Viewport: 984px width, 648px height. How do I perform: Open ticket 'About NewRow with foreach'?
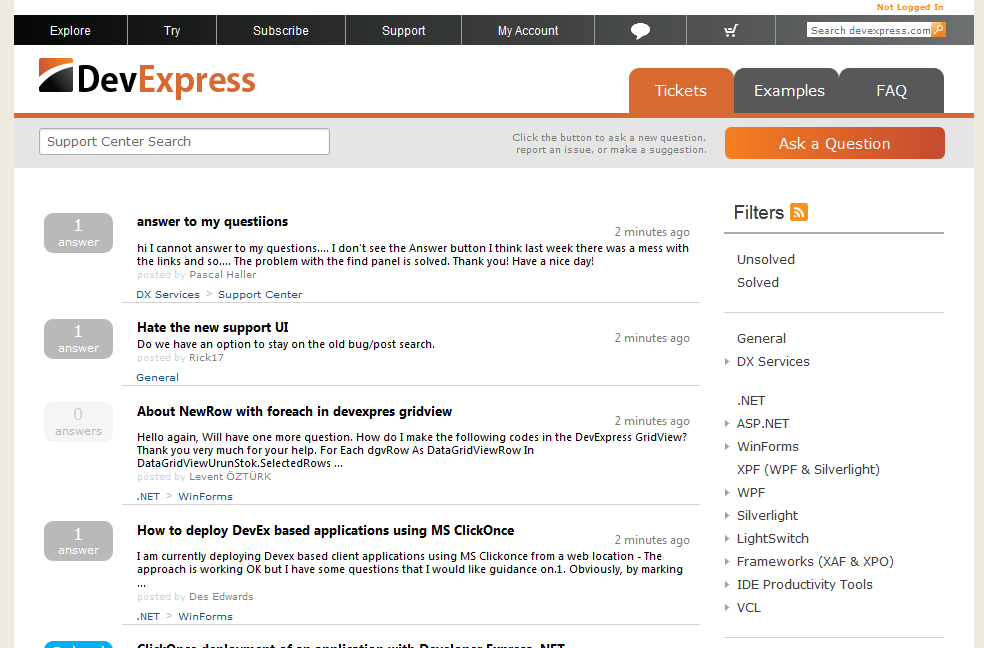(x=294, y=412)
